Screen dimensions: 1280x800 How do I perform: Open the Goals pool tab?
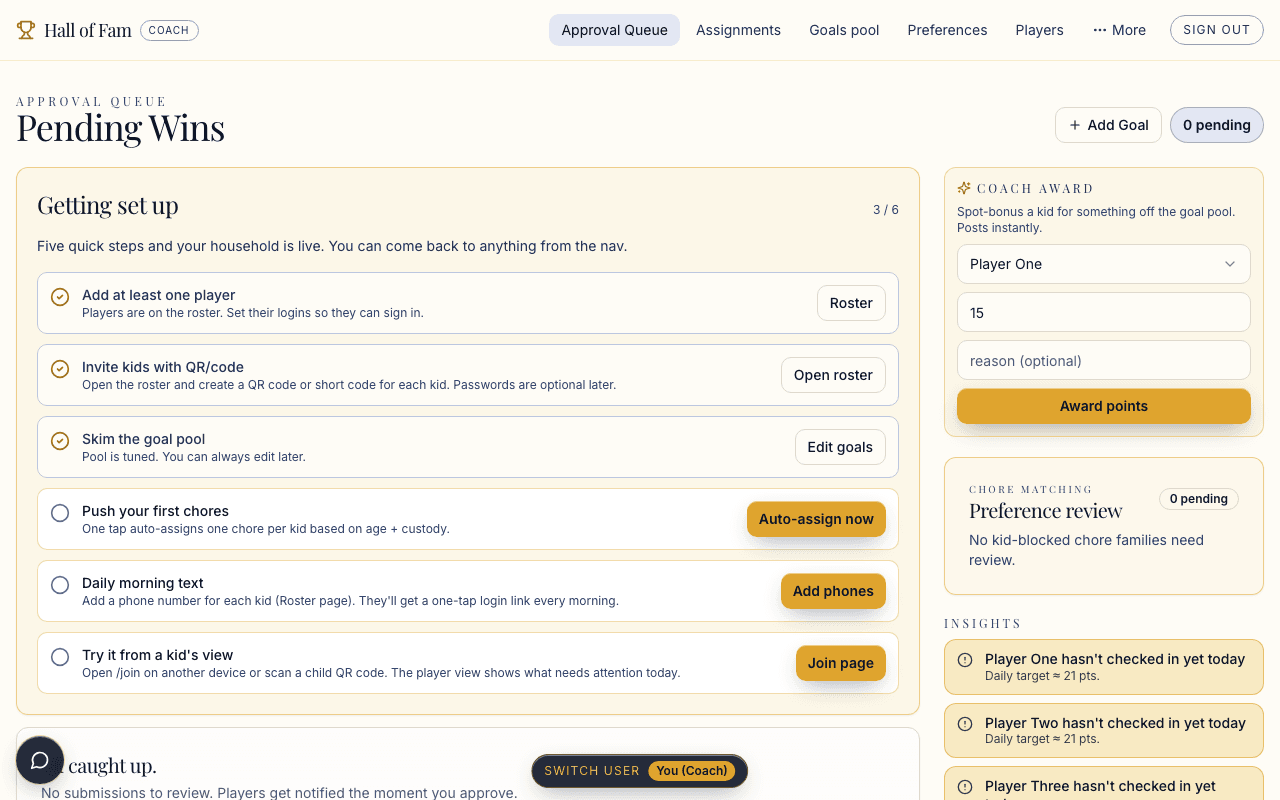pyautogui.click(x=845, y=30)
